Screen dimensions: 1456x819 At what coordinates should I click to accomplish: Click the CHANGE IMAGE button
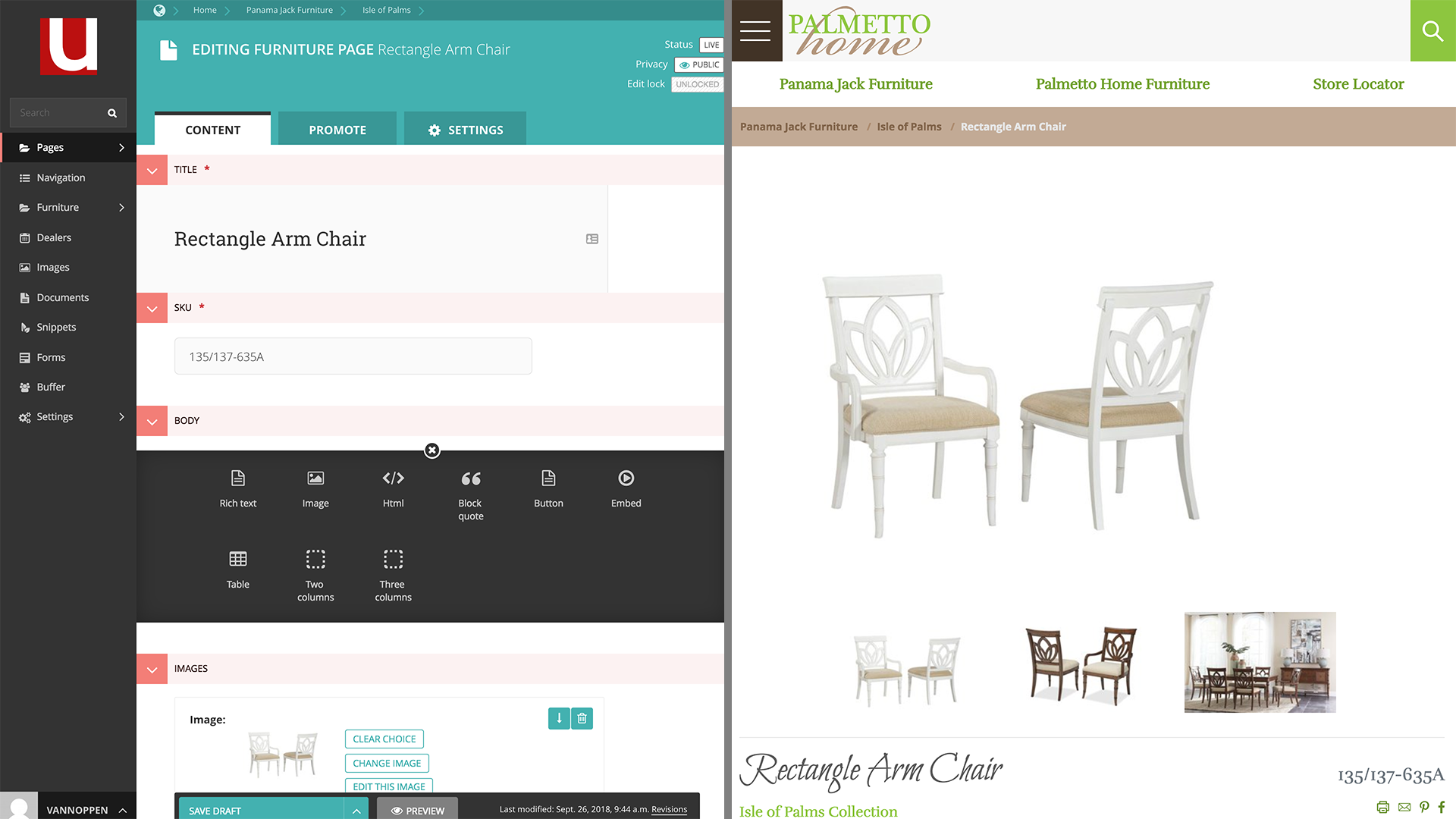pyautogui.click(x=385, y=762)
